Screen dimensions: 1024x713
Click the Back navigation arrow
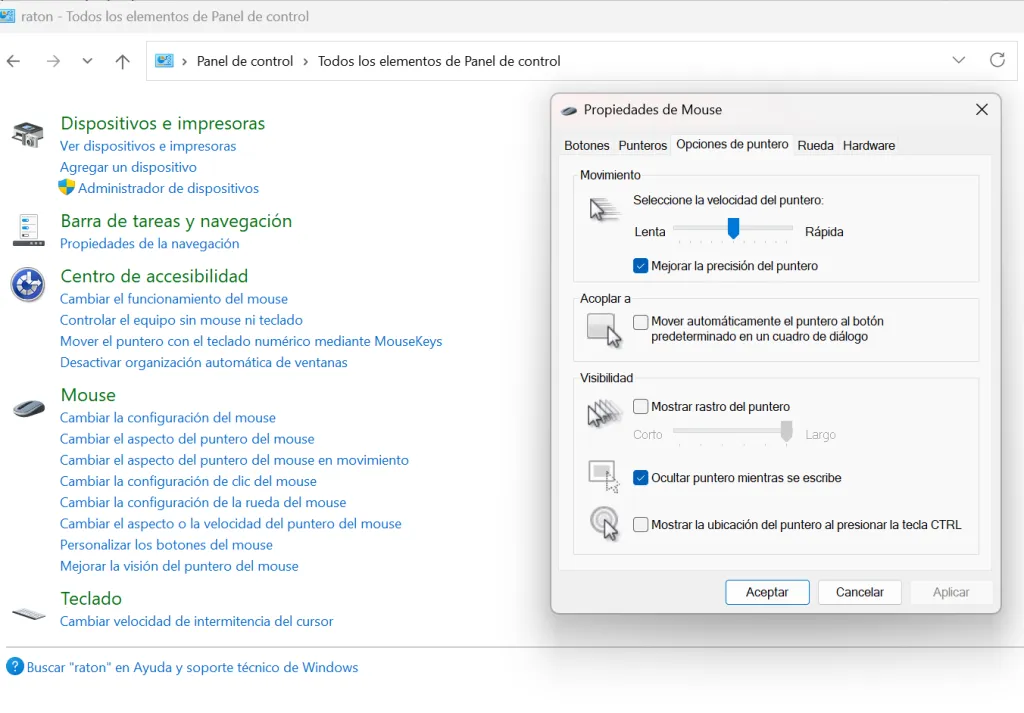tap(13, 61)
